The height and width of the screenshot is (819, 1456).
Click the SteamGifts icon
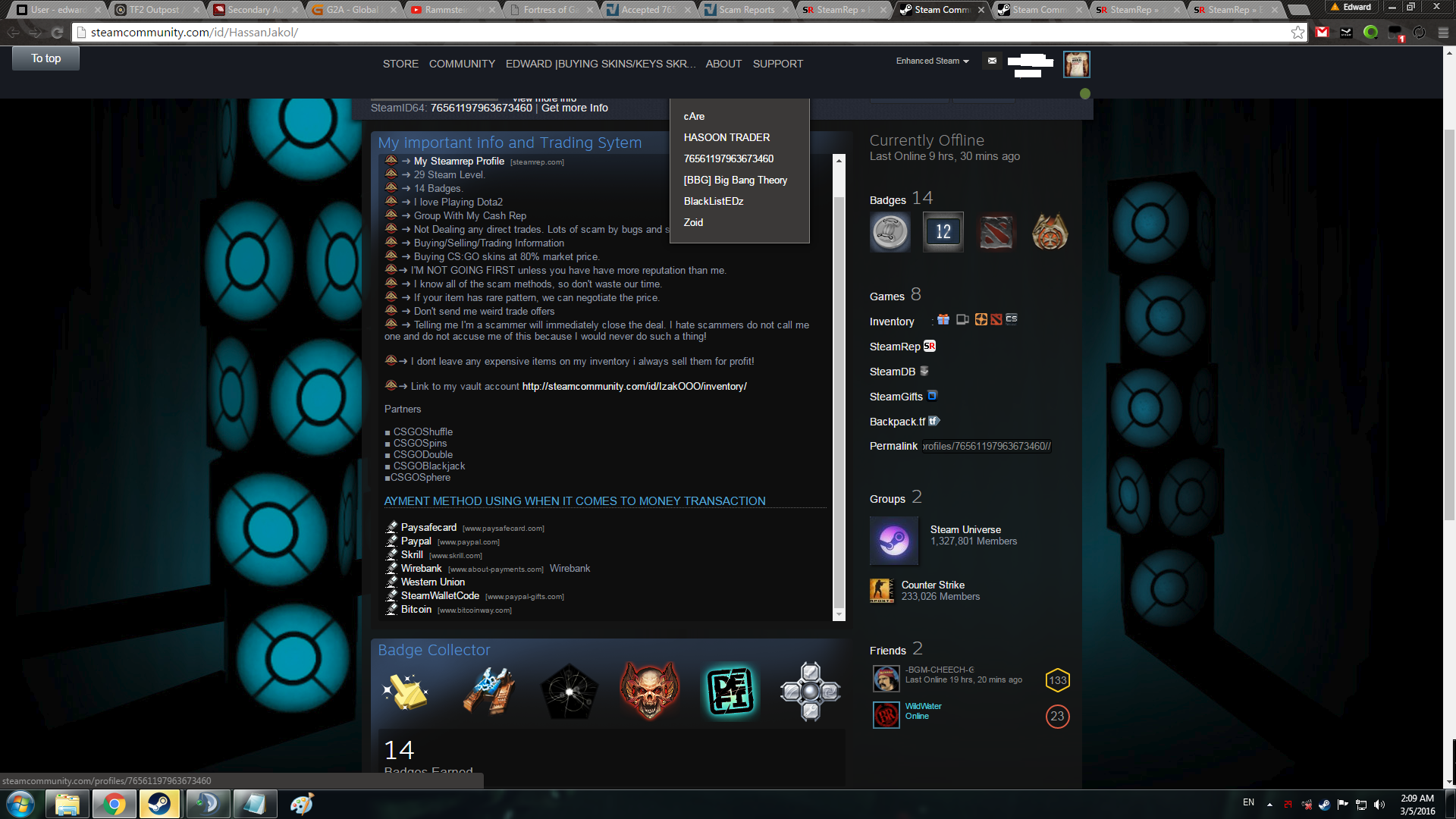932,396
